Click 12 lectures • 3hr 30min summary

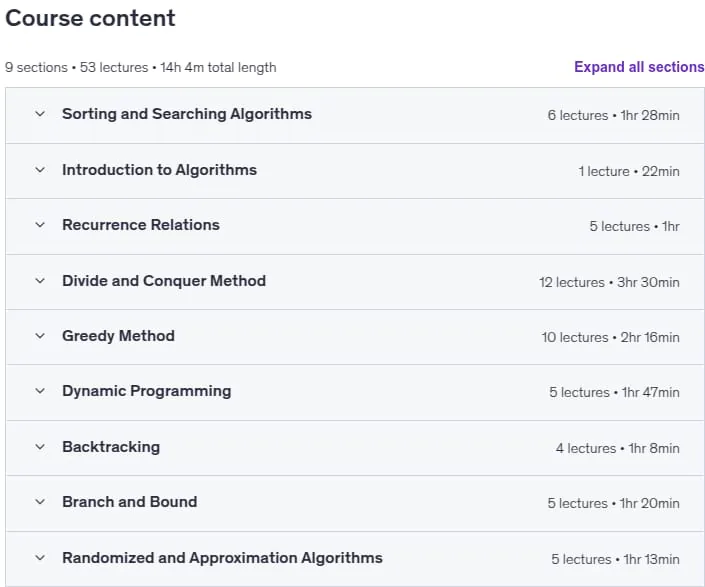(609, 282)
